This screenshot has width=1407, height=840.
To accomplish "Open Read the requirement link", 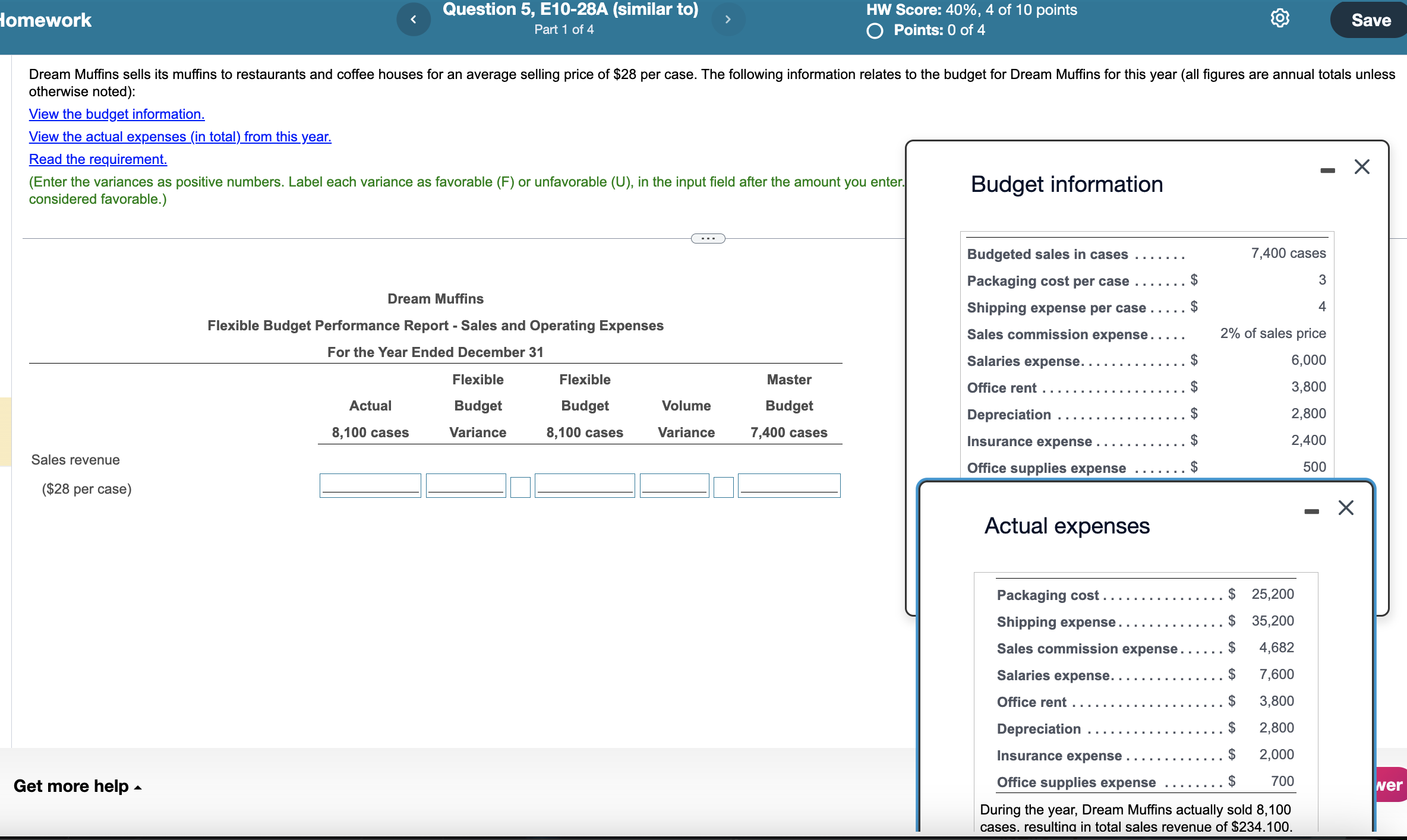I will [x=98, y=159].
